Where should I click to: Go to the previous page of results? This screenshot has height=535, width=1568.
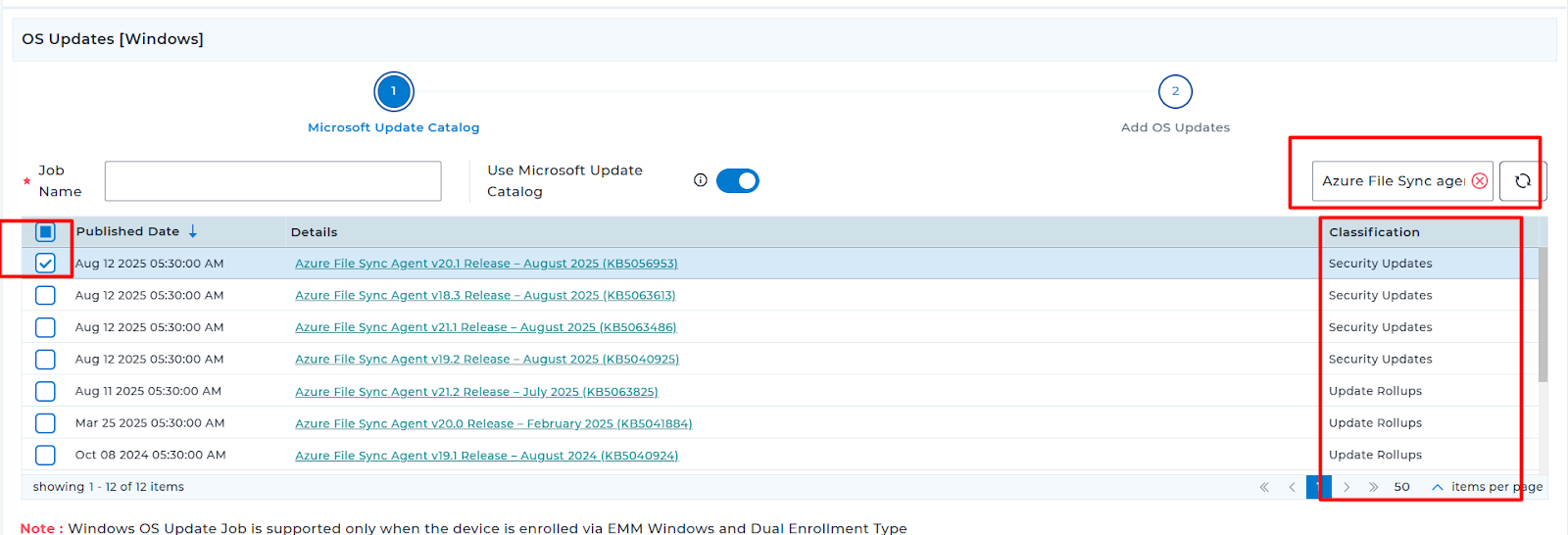pyautogui.click(x=1292, y=487)
